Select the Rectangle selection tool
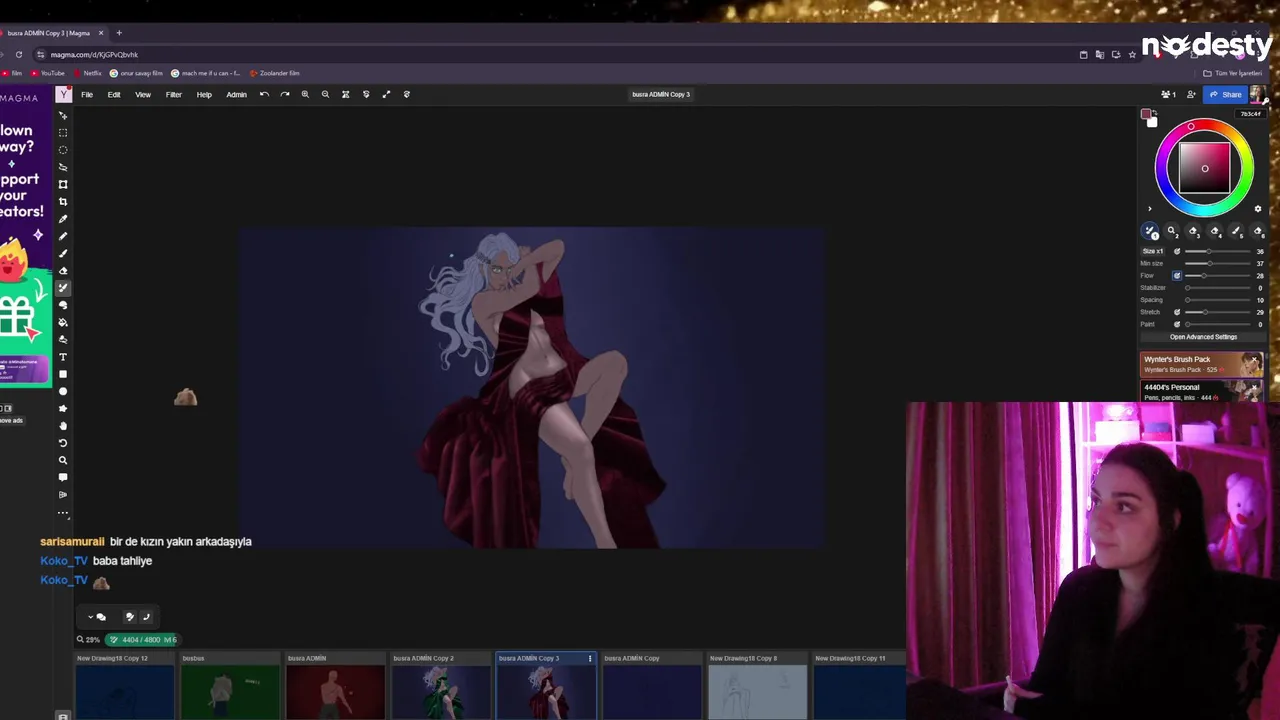This screenshot has height=720, width=1280. [63, 132]
